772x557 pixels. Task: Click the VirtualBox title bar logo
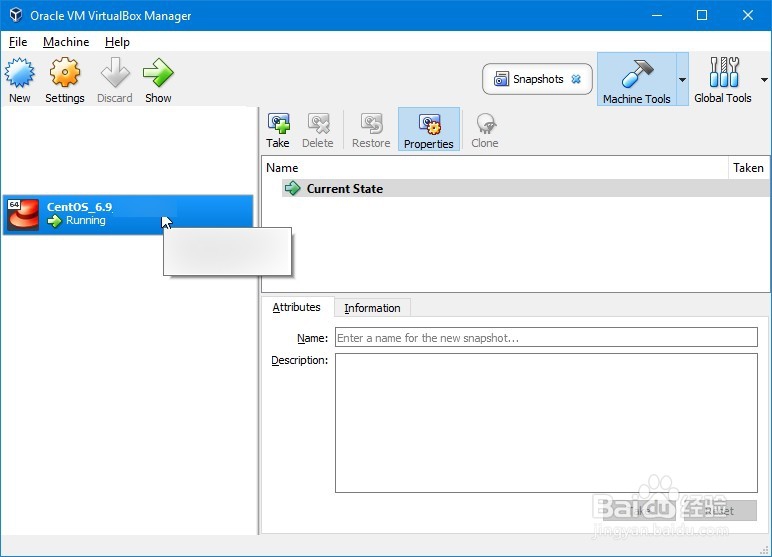(x=16, y=15)
